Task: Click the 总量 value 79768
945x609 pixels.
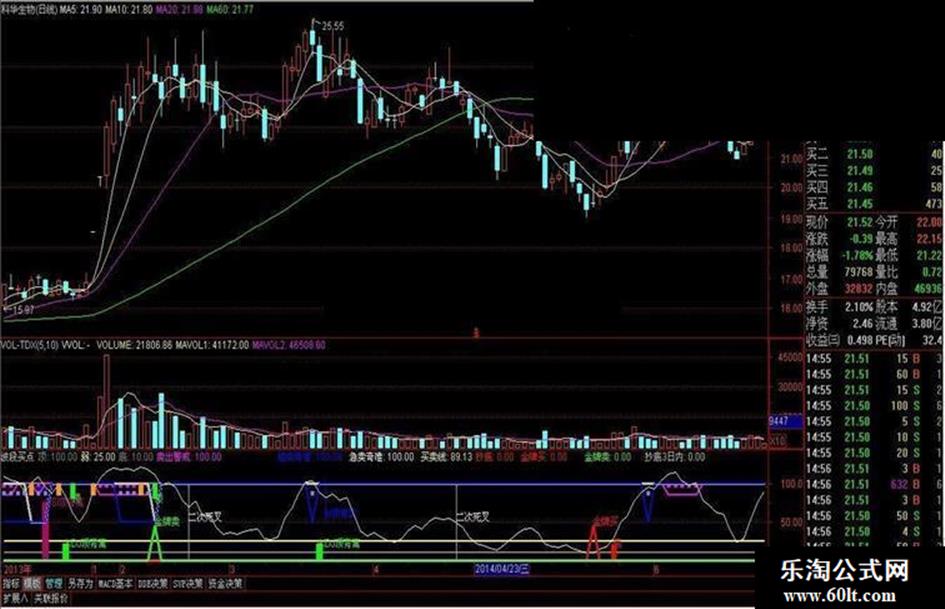Action: (x=858, y=273)
